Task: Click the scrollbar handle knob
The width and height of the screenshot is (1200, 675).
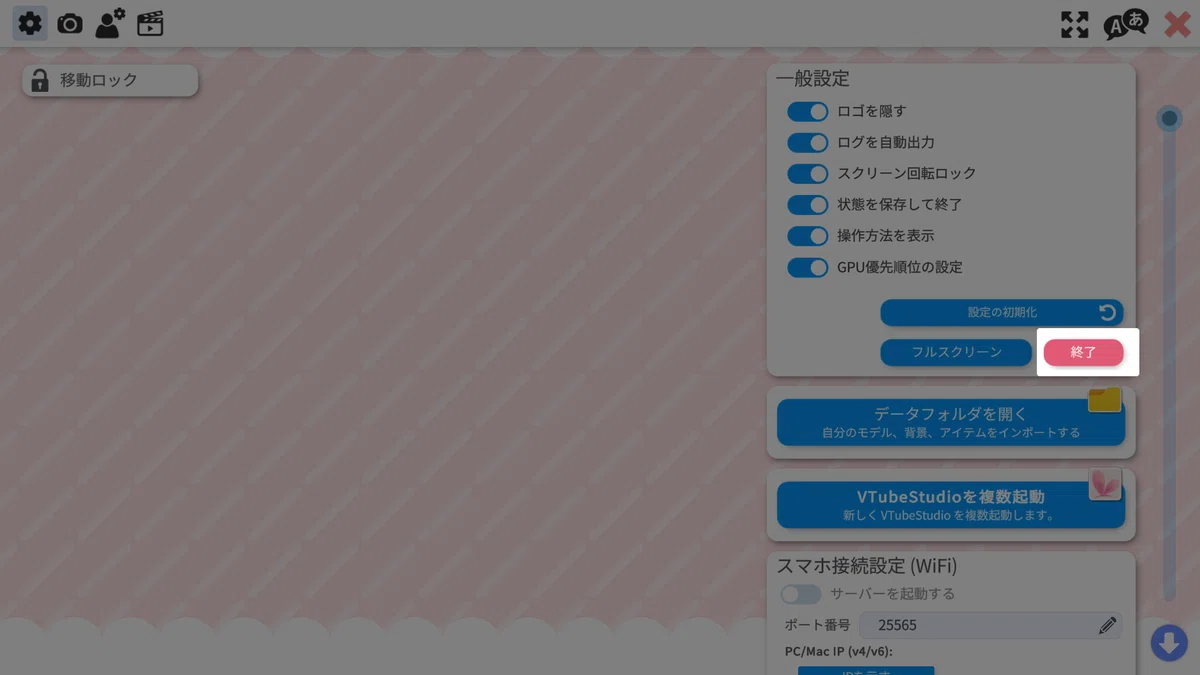Action: 1169,119
